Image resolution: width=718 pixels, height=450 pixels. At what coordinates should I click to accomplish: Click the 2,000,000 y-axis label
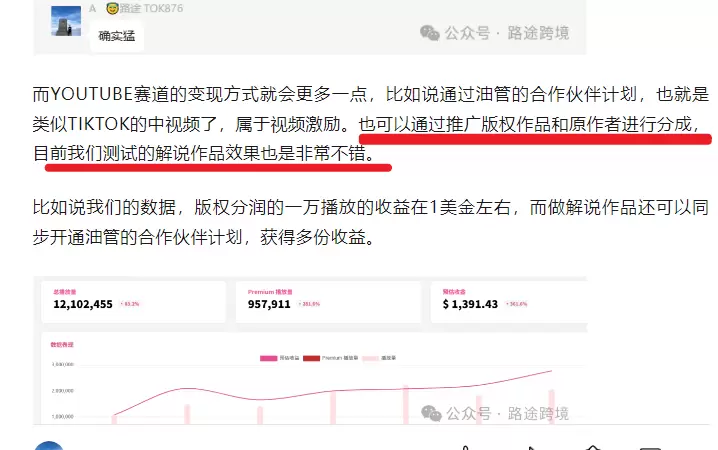[63, 390]
